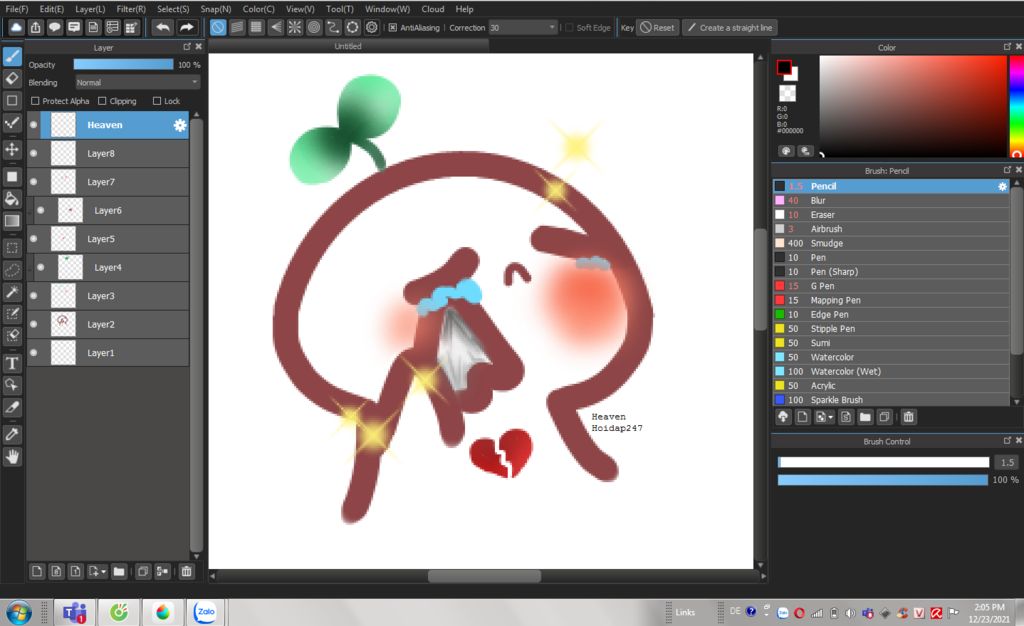Toggle visibility of Layer3

(x=33, y=296)
